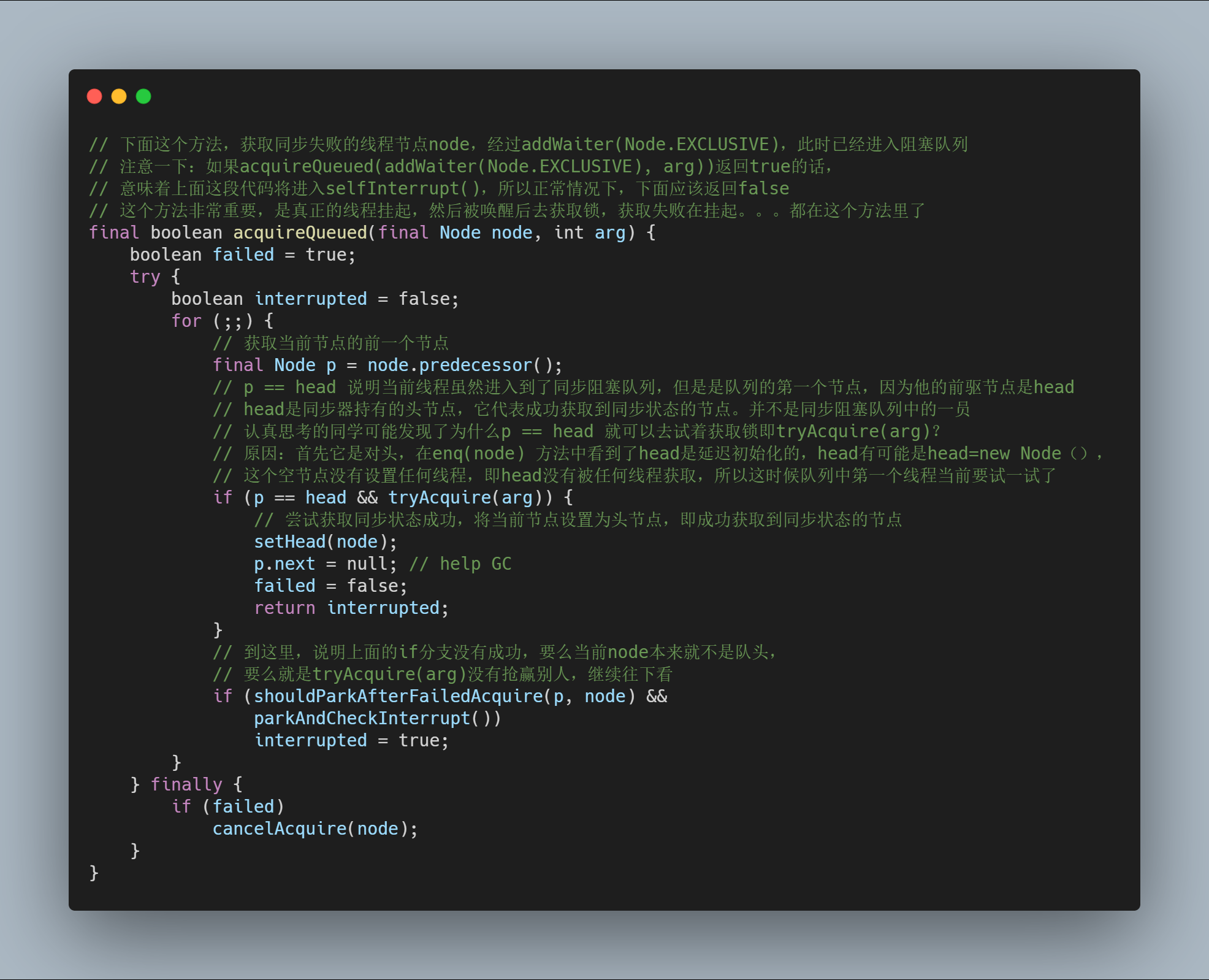1209x980 pixels.
Task: Click comment '获取当前节点的前一个节点'
Action: (330, 343)
